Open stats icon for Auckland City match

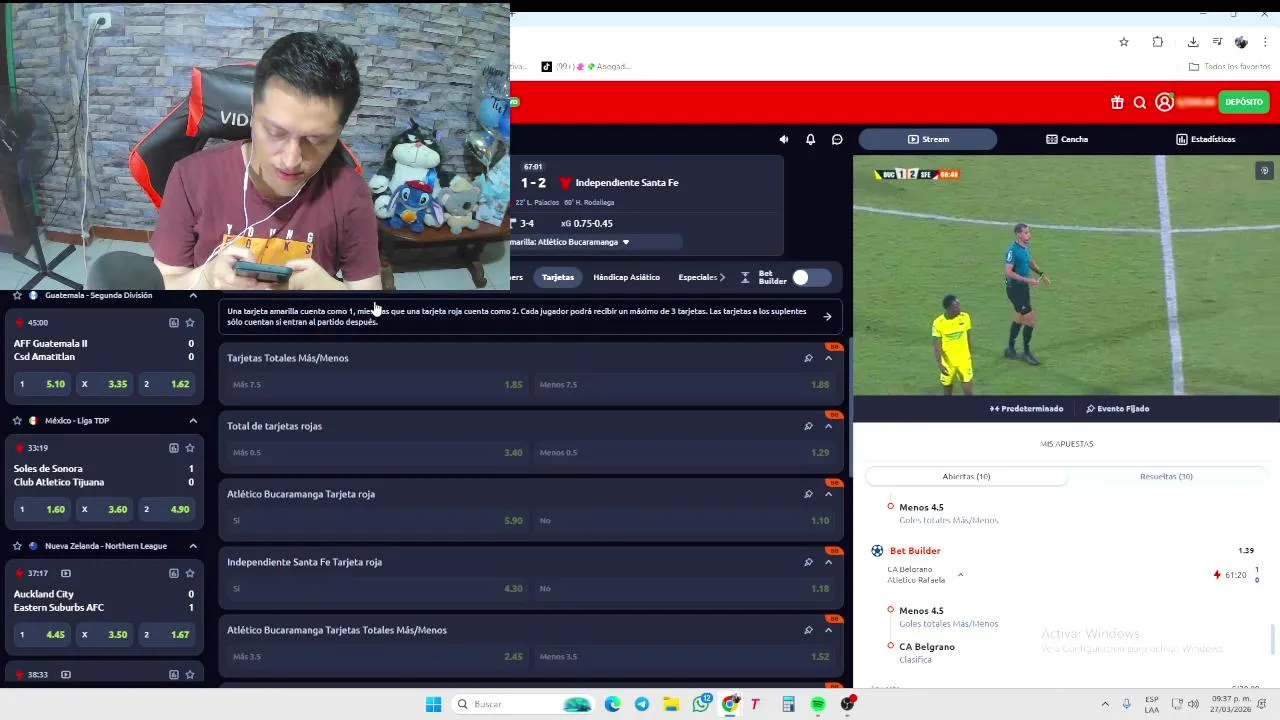pos(173,573)
